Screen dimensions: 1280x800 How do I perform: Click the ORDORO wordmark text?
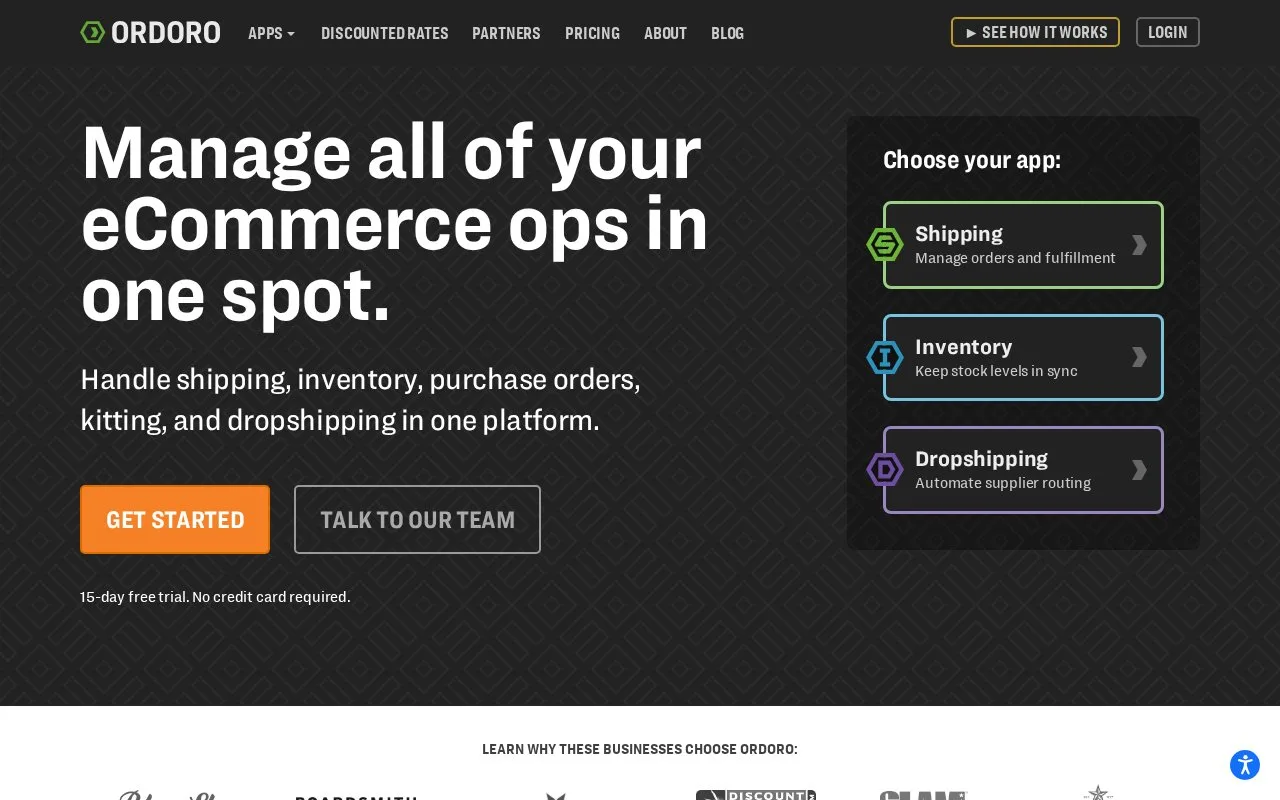point(166,32)
